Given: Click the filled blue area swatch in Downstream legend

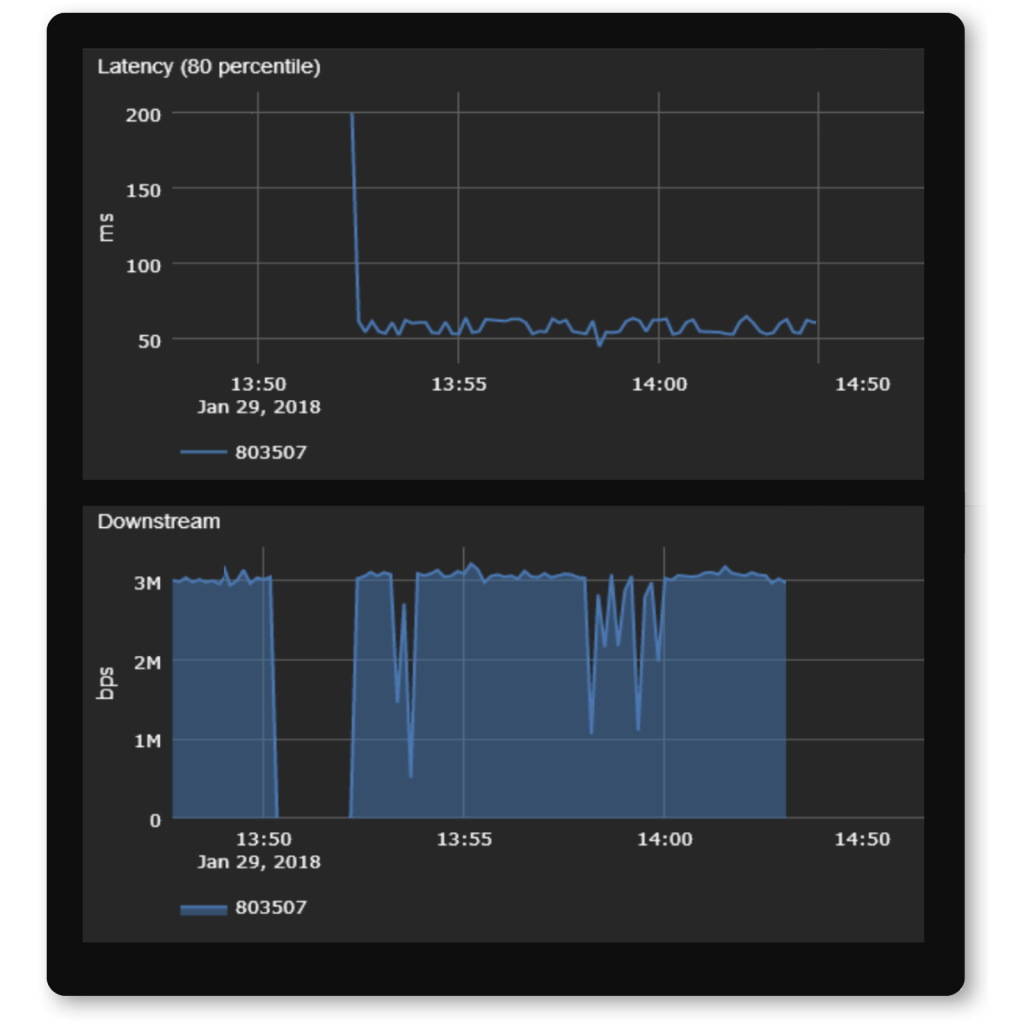Looking at the screenshot, I should 205,907.
